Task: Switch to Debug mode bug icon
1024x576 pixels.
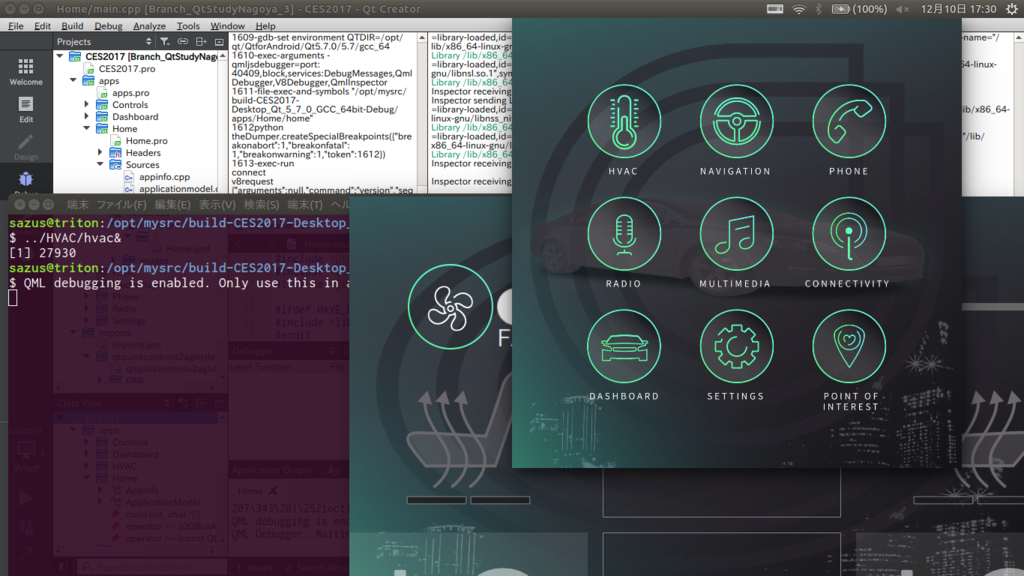Action: pos(25,180)
